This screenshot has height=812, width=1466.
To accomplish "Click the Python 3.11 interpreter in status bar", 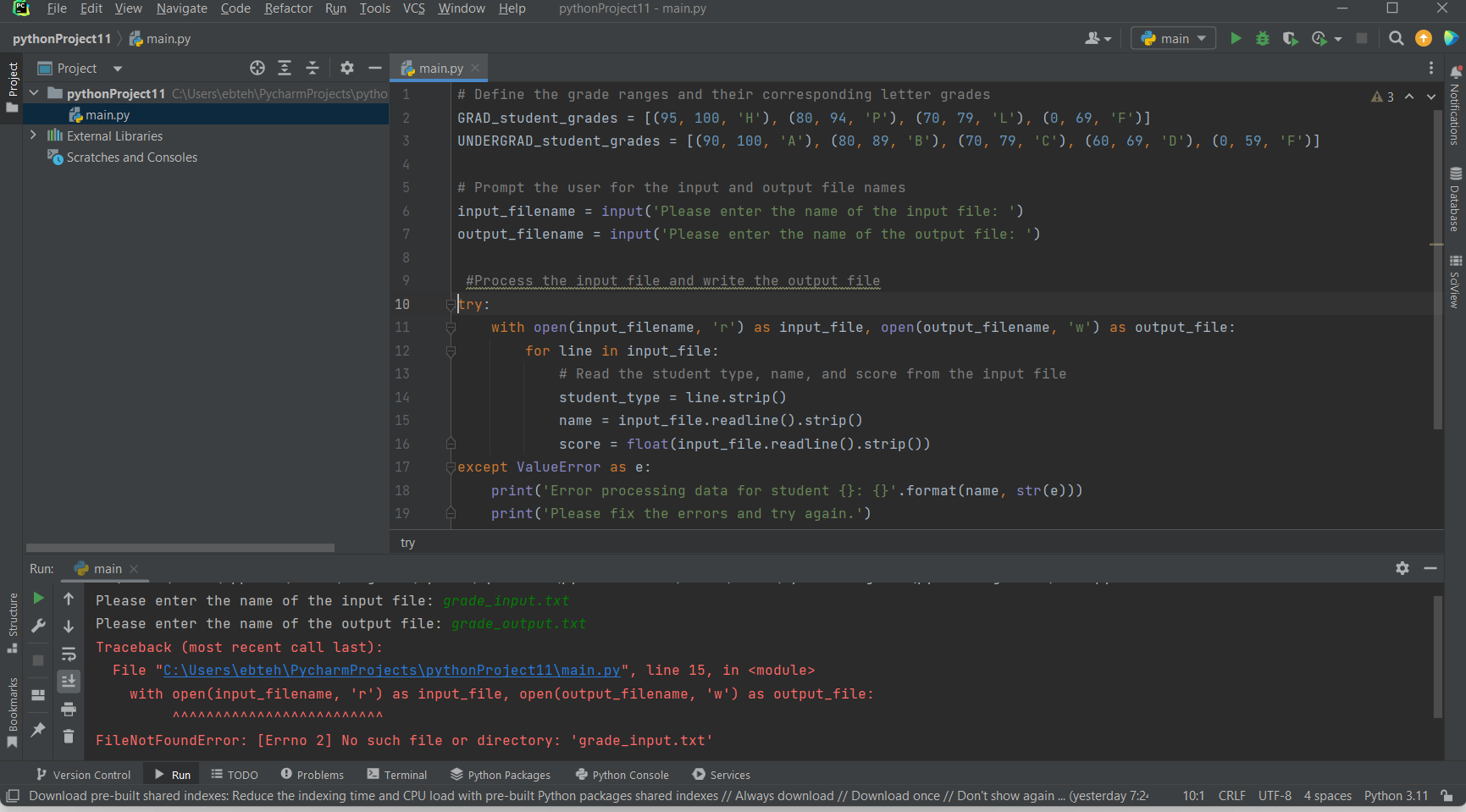I will 1396,796.
